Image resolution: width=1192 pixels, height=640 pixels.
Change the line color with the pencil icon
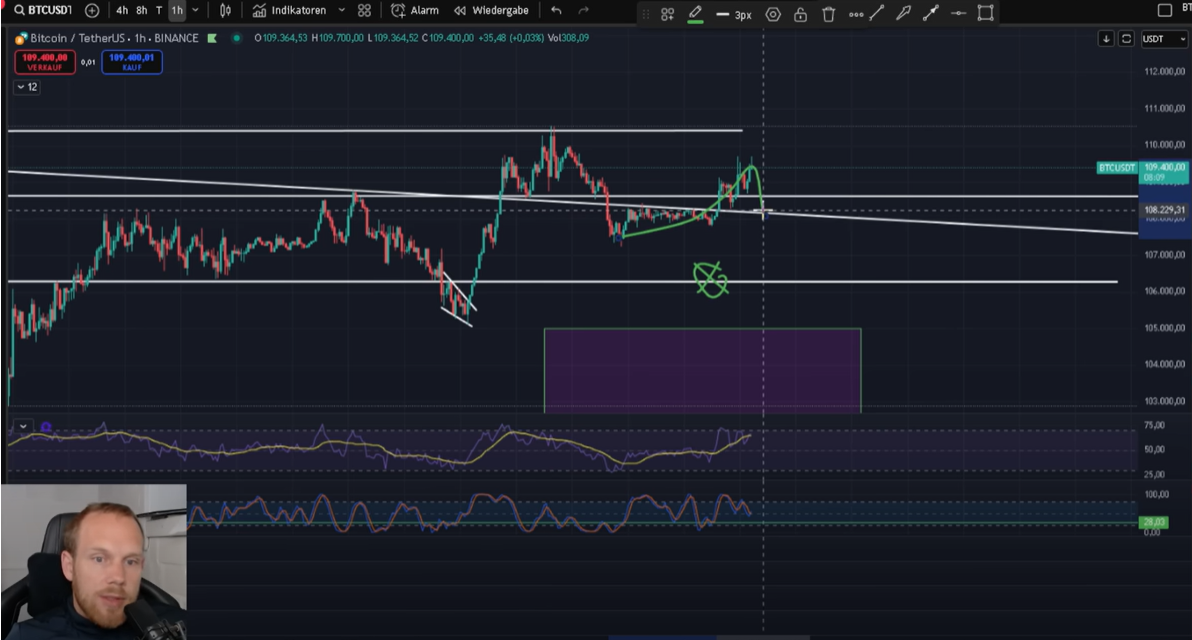point(695,14)
